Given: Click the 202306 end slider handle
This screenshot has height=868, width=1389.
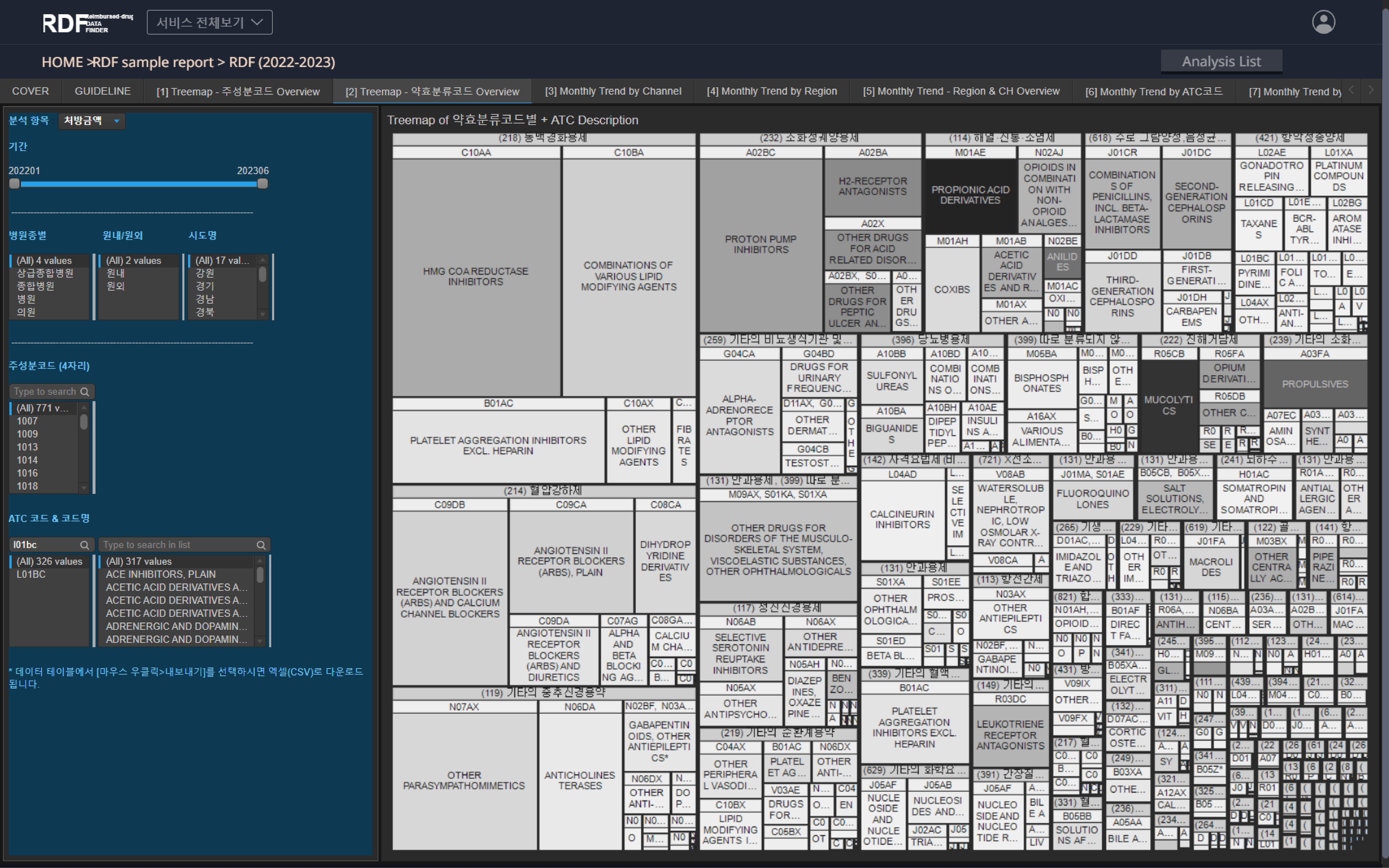Looking at the screenshot, I should pyautogui.click(x=262, y=184).
